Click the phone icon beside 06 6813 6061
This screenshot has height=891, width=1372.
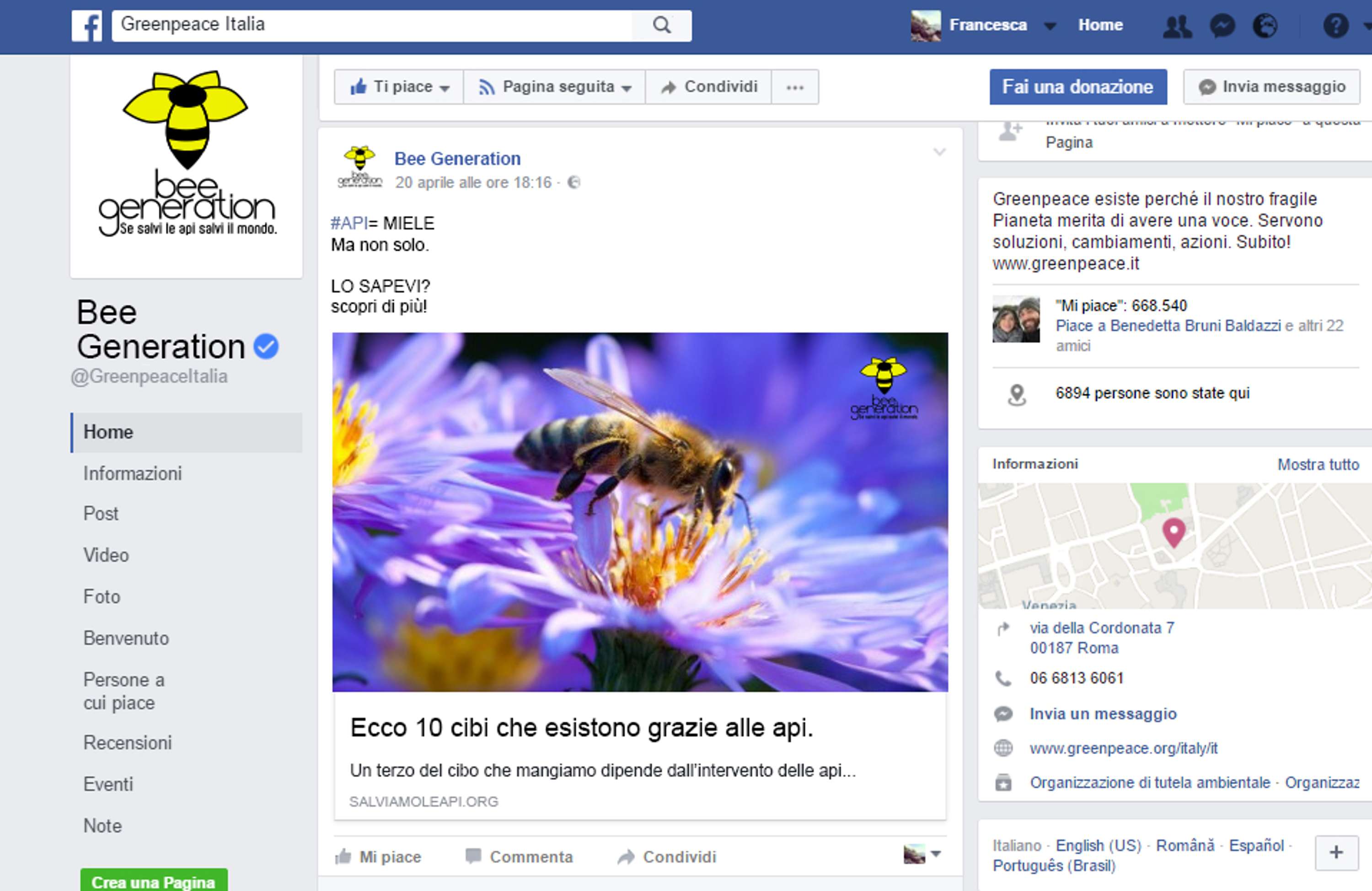point(1004,679)
